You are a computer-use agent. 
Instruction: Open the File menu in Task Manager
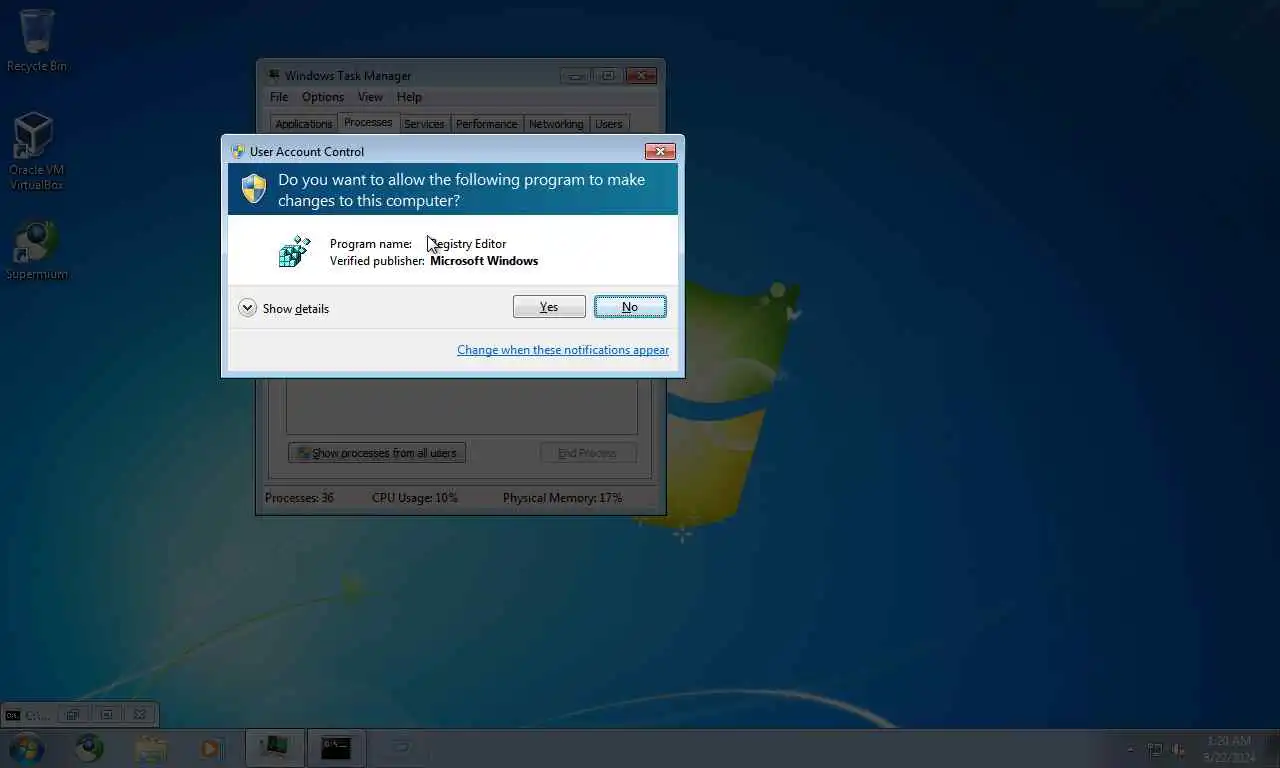[279, 97]
